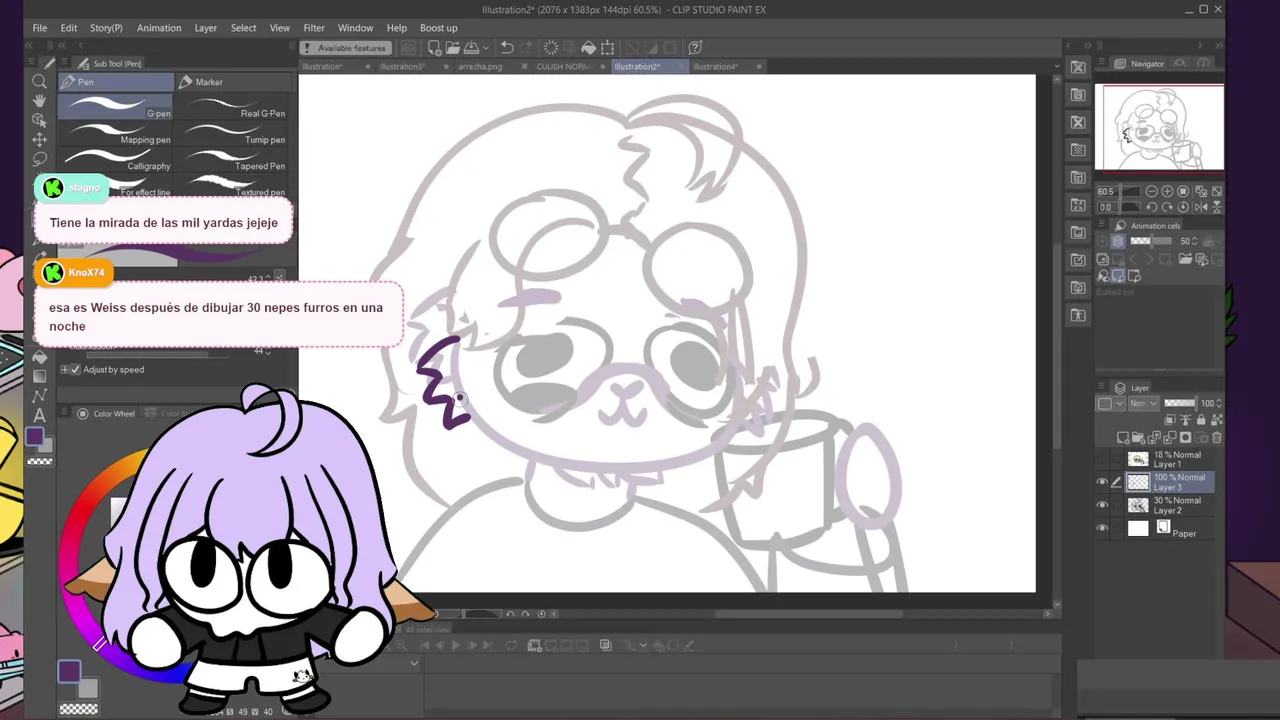1280x720 pixels.
Task: Create a layer mask
Action: (1186, 438)
